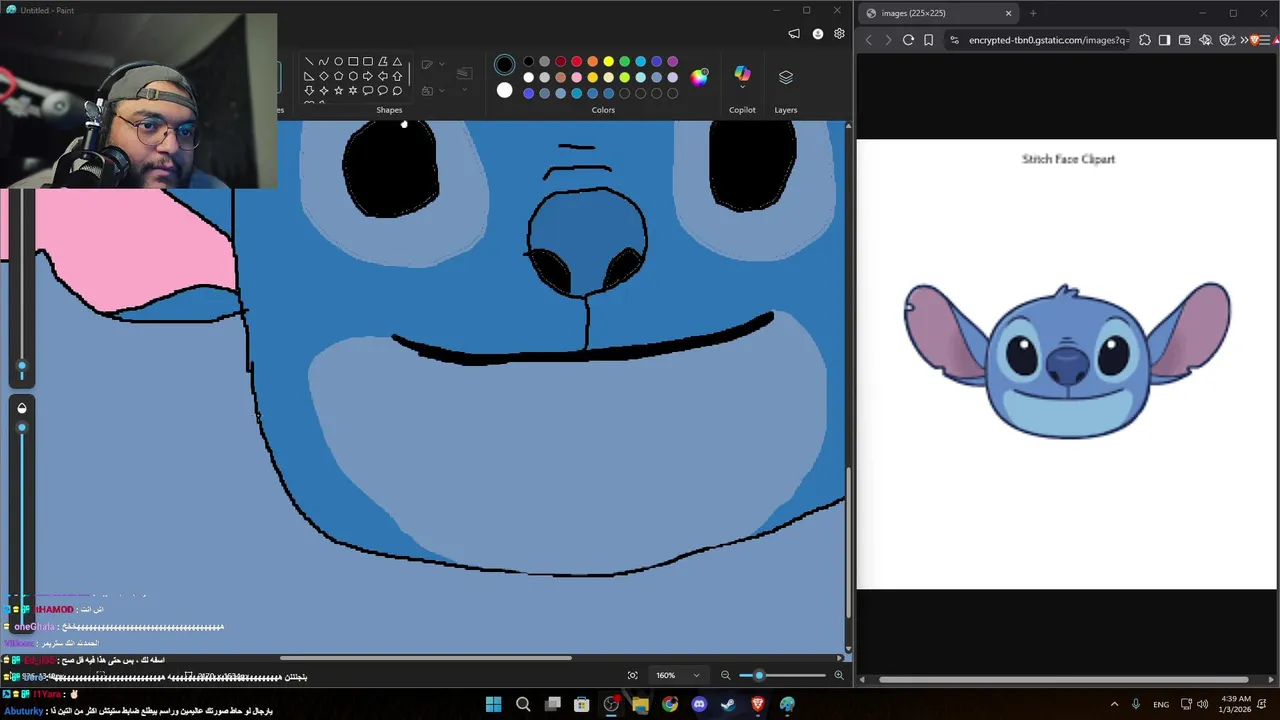Click zoom in magnifier in Paint
The width and height of the screenshot is (1280, 720).
[x=838, y=676]
